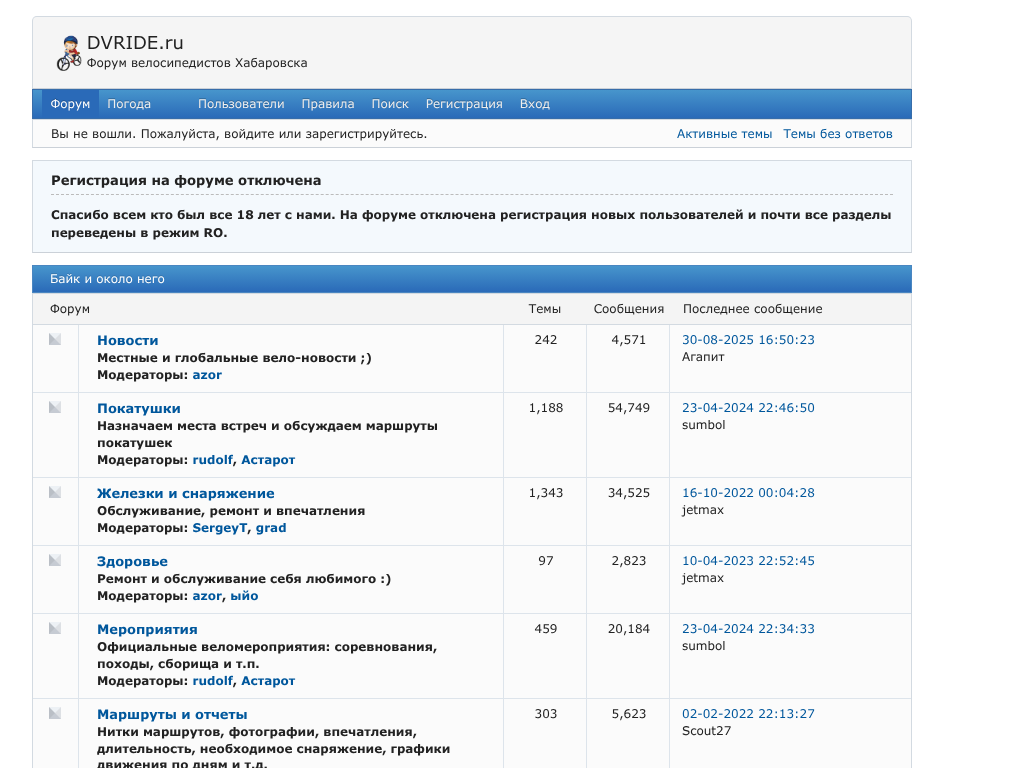Open the Правила page

pyautogui.click(x=328, y=104)
